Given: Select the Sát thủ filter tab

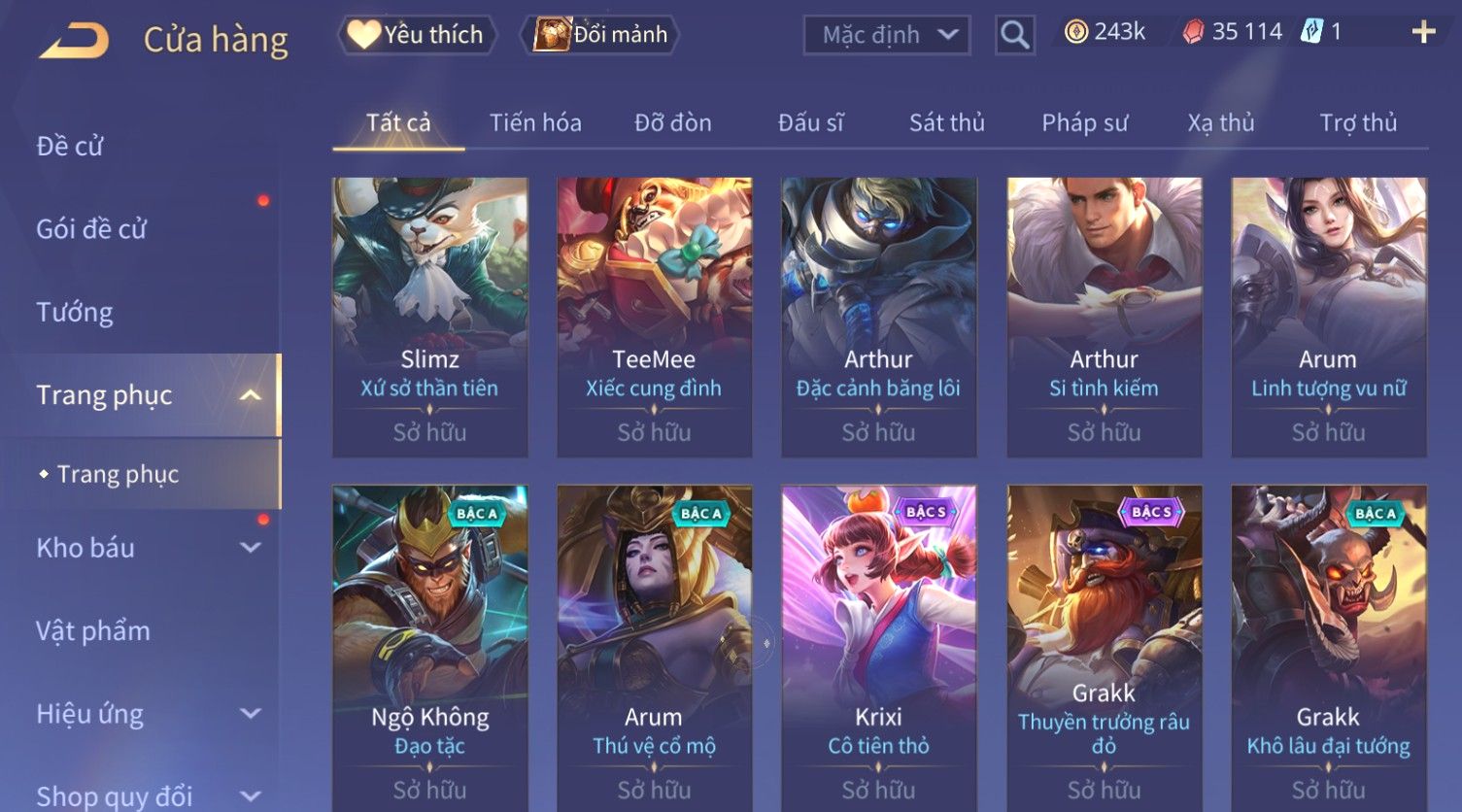Looking at the screenshot, I should [x=947, y=122].
